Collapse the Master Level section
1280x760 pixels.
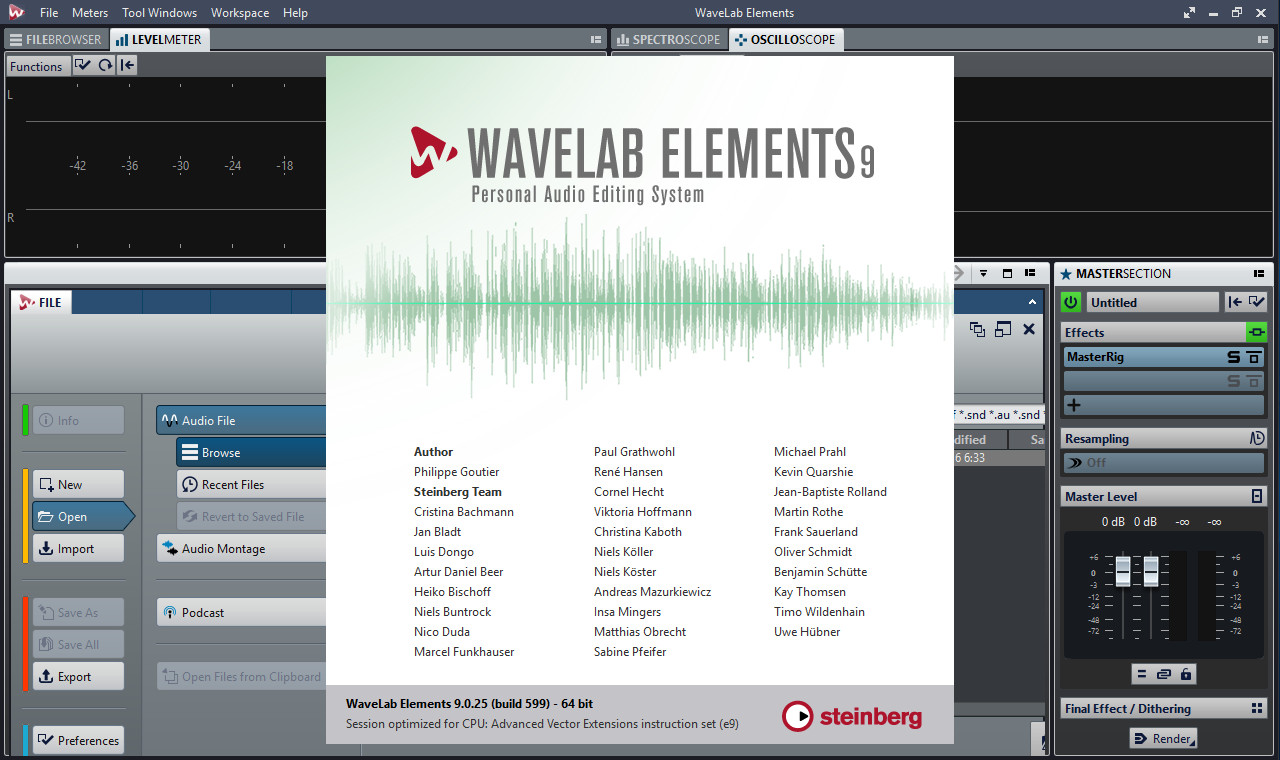pyautogui.click(x=1257, y=496)
